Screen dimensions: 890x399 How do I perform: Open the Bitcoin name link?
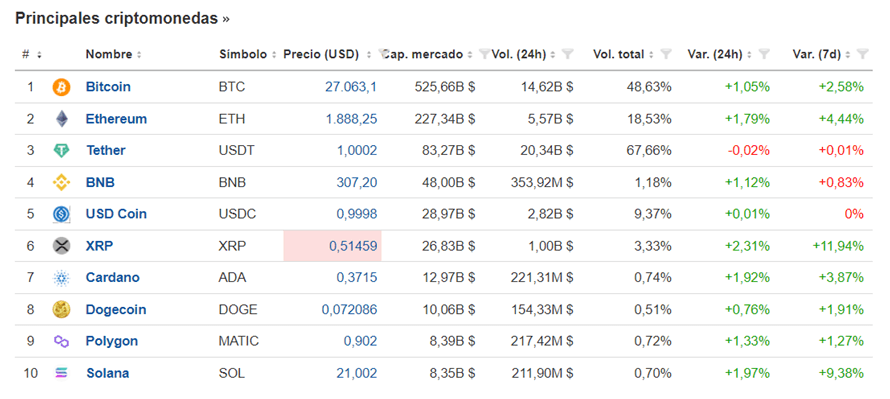(108, 87)
